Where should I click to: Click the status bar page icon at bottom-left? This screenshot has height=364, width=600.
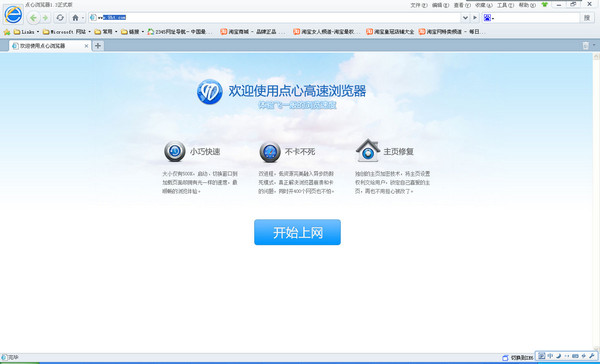click(x=4, y=357)
